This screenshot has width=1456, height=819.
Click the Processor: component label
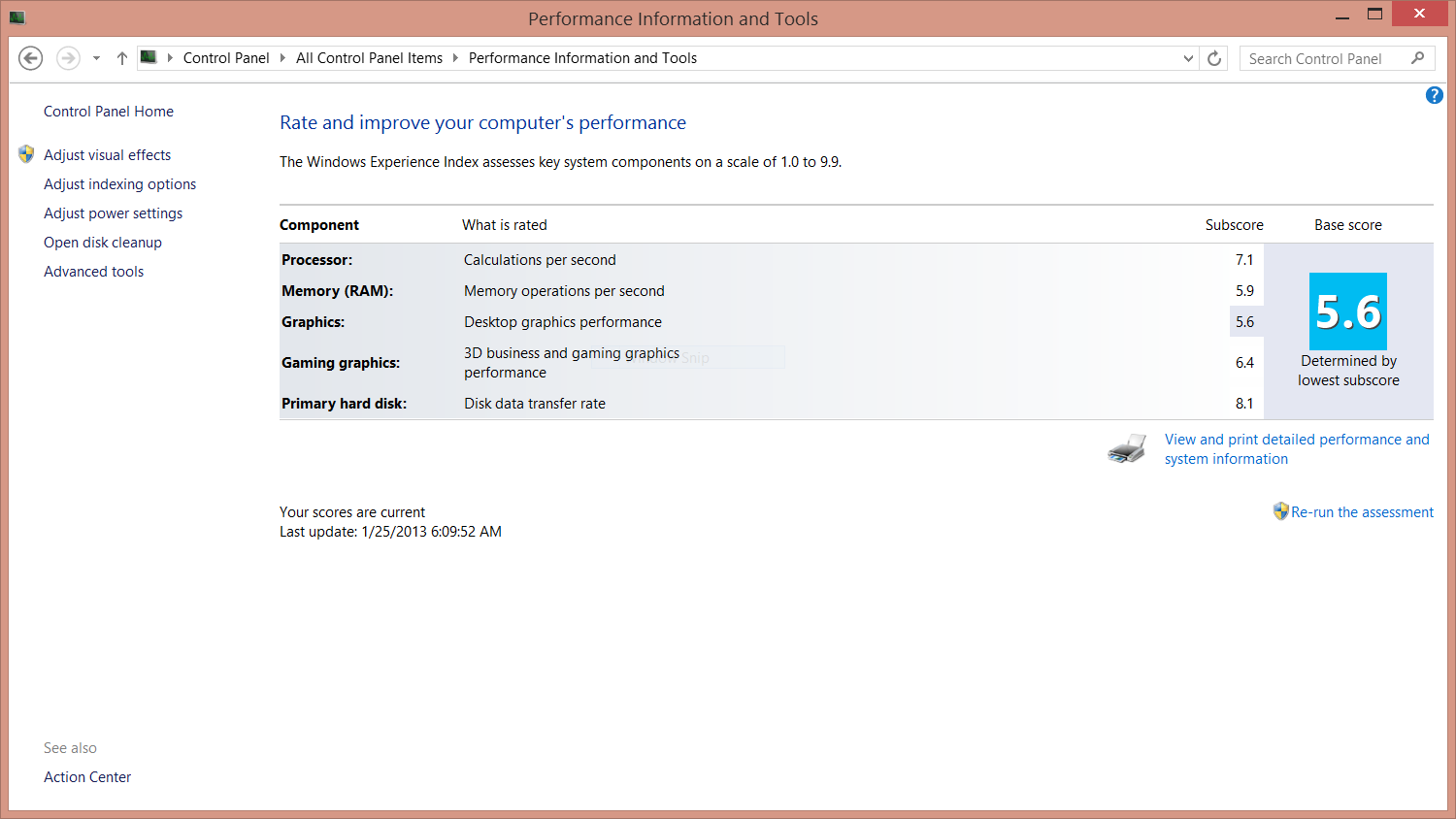pos(316,260)
